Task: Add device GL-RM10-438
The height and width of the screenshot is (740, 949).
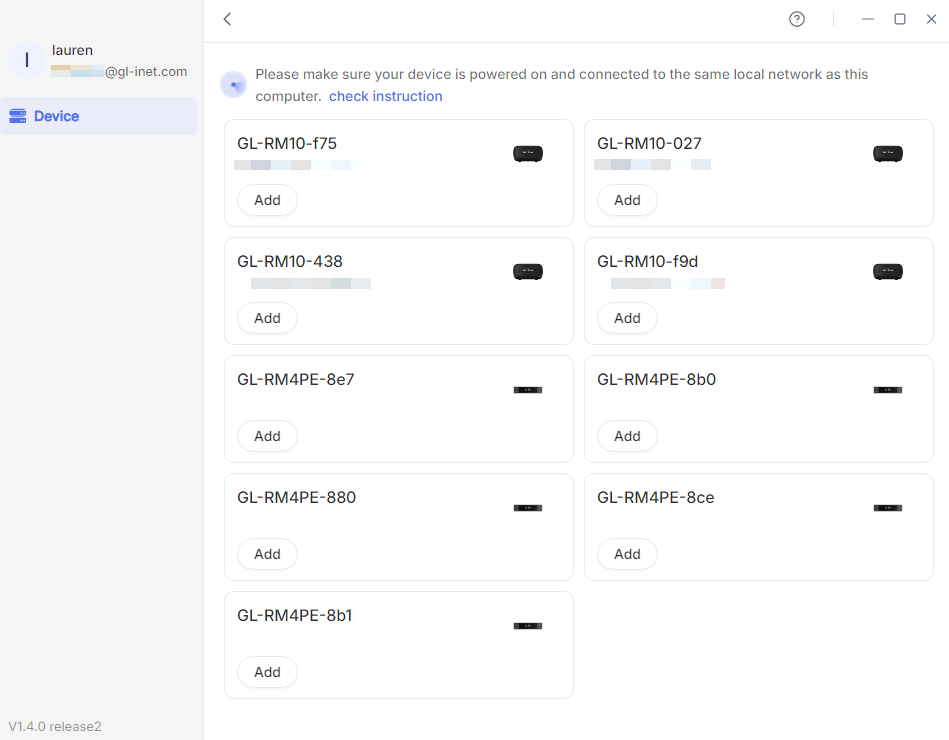Action: pyautogui.click(x=267, y=318)
